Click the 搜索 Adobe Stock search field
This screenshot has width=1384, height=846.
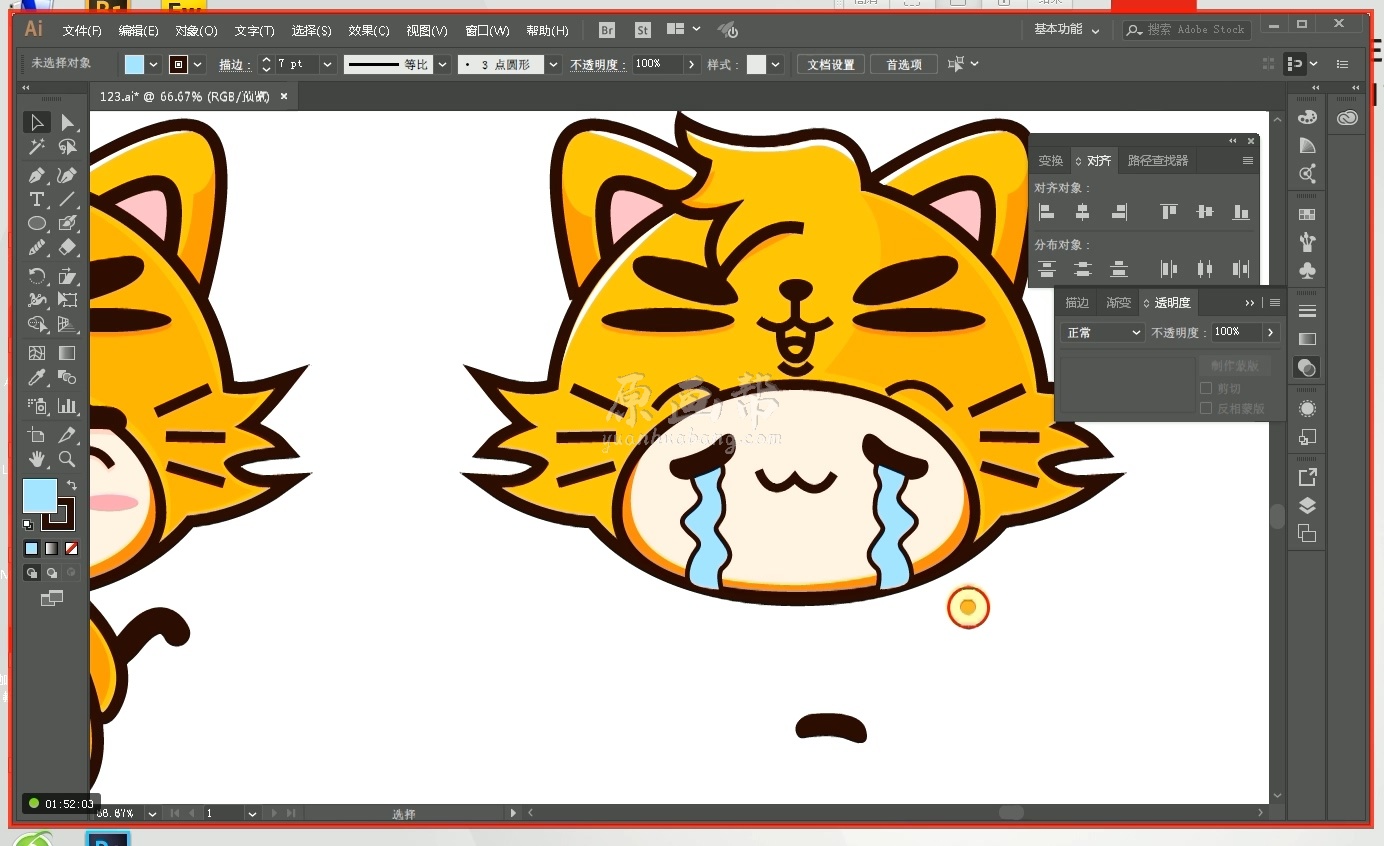click(x=1187, y=30)
